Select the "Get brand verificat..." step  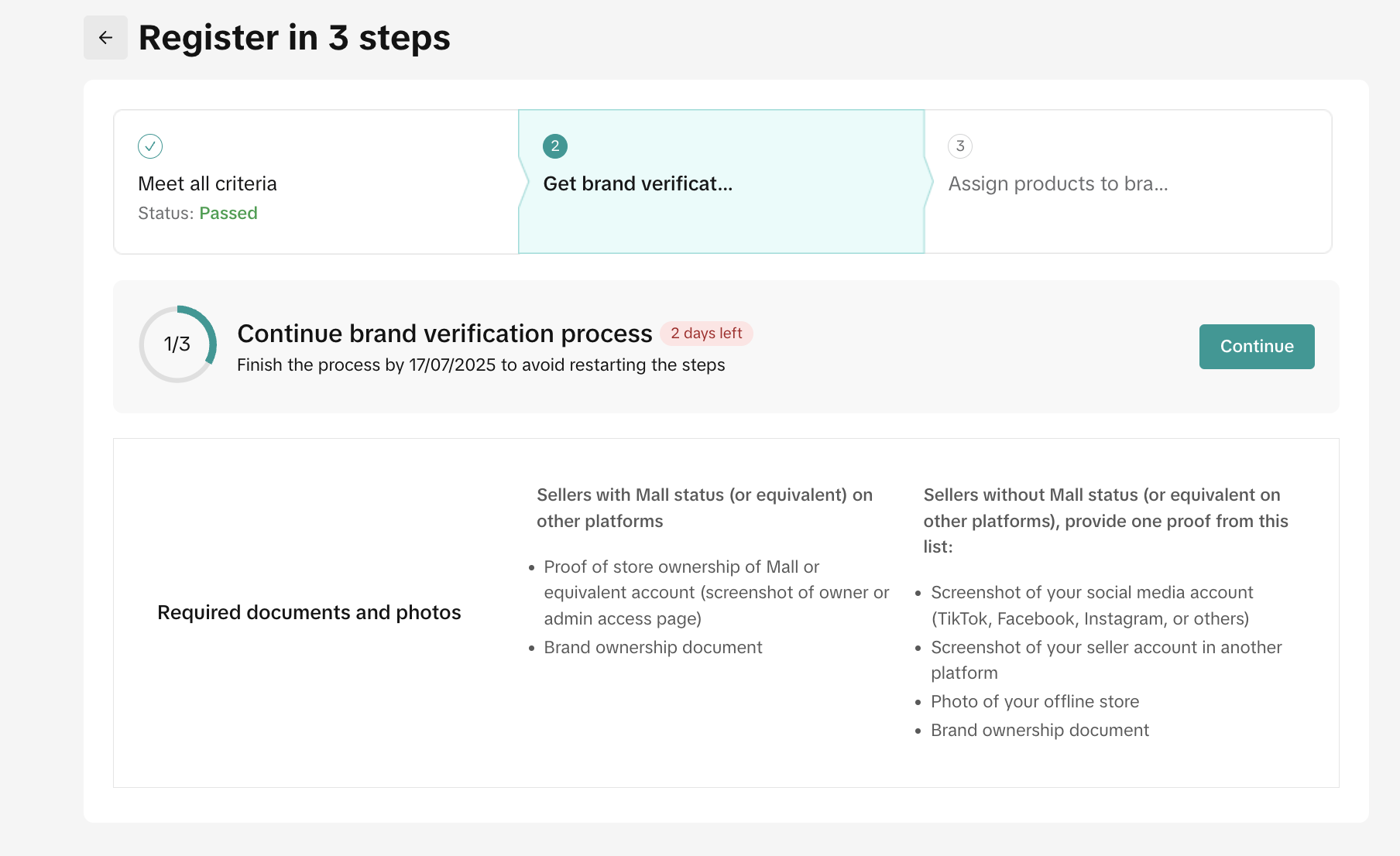(x=637, y=184)
